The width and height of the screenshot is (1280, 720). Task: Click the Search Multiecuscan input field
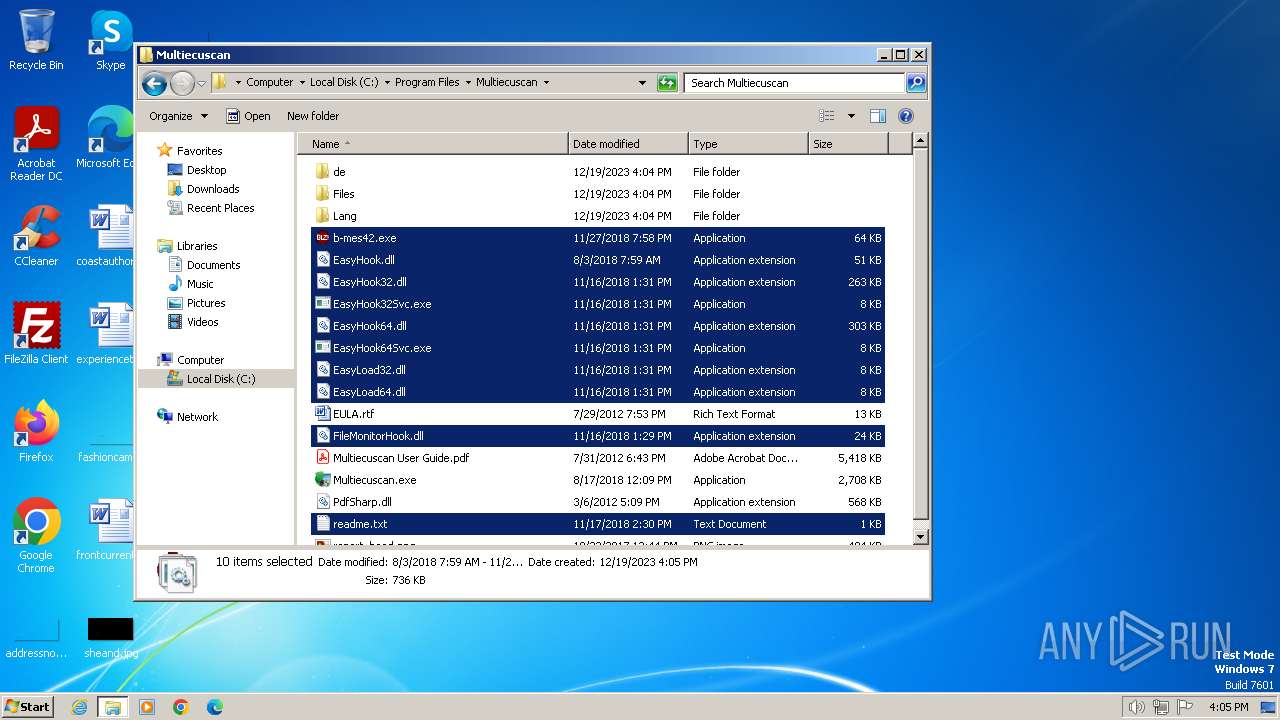(795, 83)
